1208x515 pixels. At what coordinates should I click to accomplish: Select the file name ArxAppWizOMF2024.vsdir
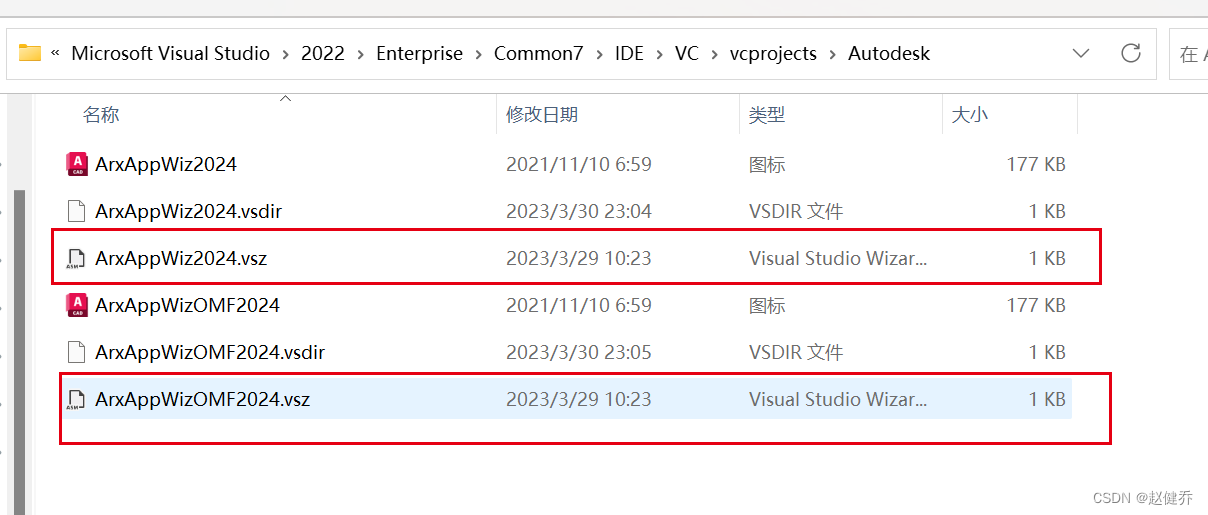tap(210, 352)
